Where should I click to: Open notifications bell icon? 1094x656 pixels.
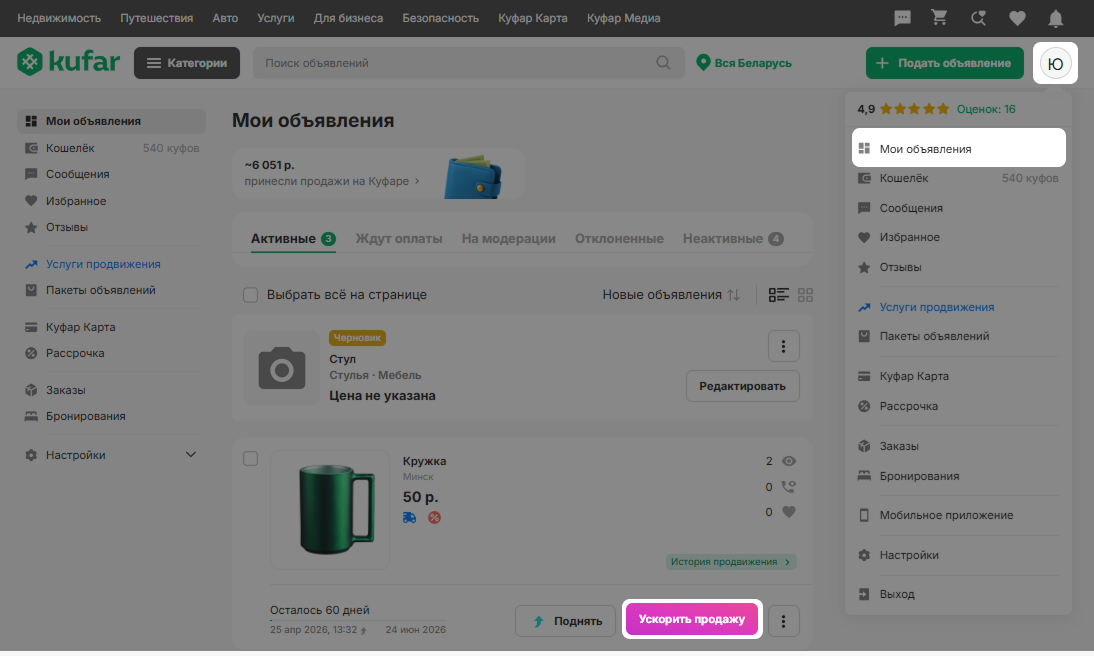click(x=1056, y=18)
